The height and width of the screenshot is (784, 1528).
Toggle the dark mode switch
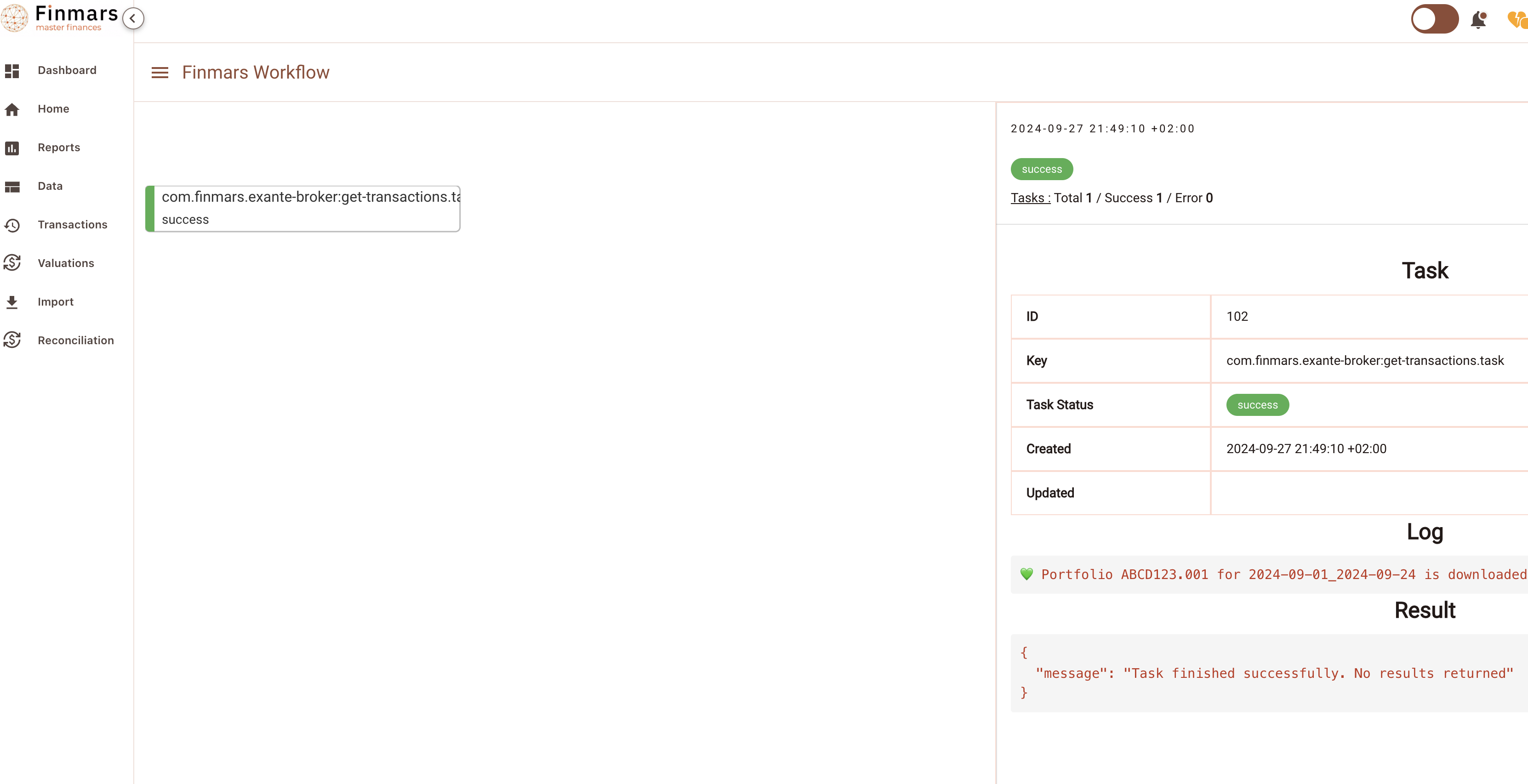[x=1434, y=19]
